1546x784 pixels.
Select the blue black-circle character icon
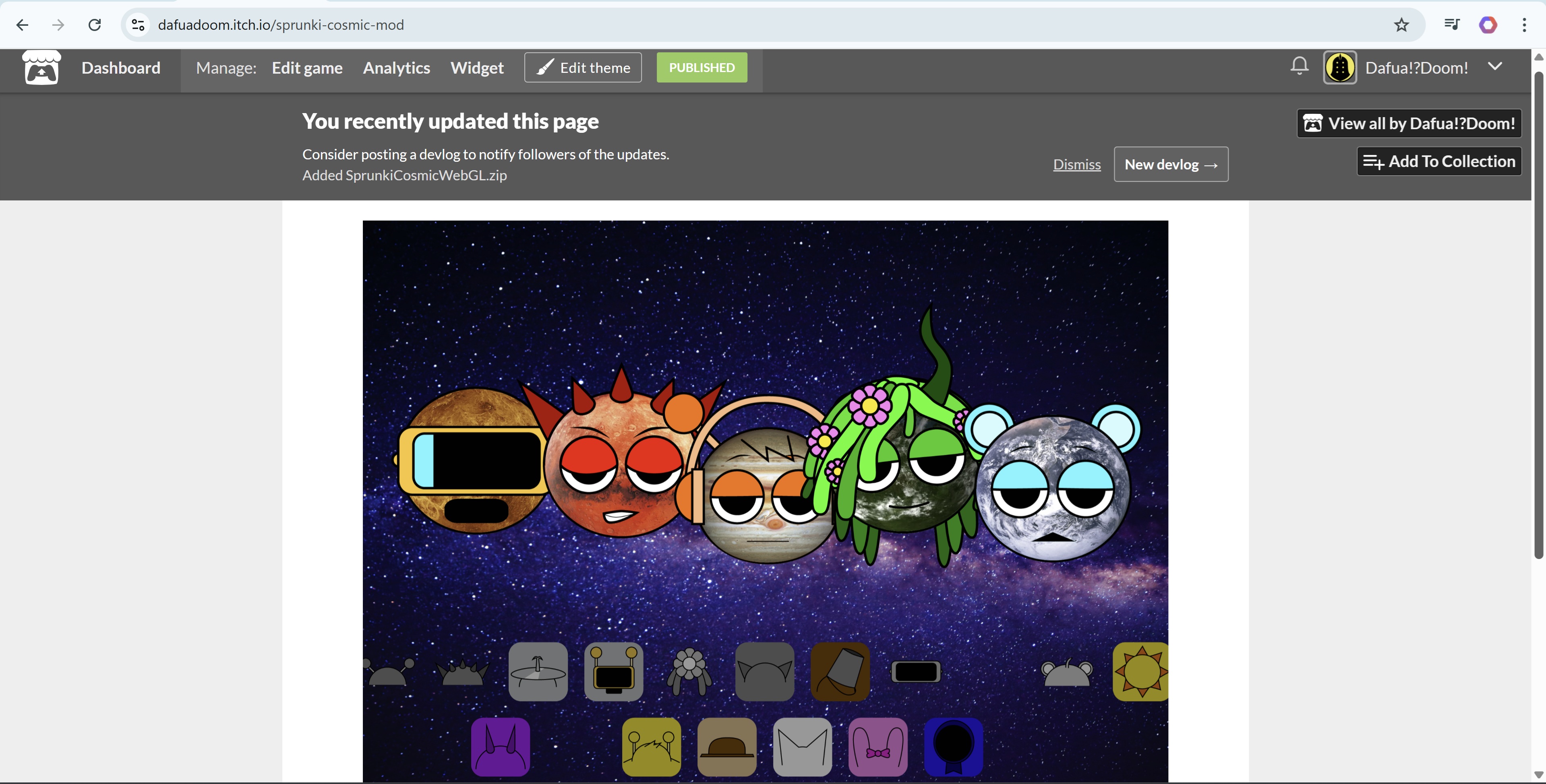954,747
